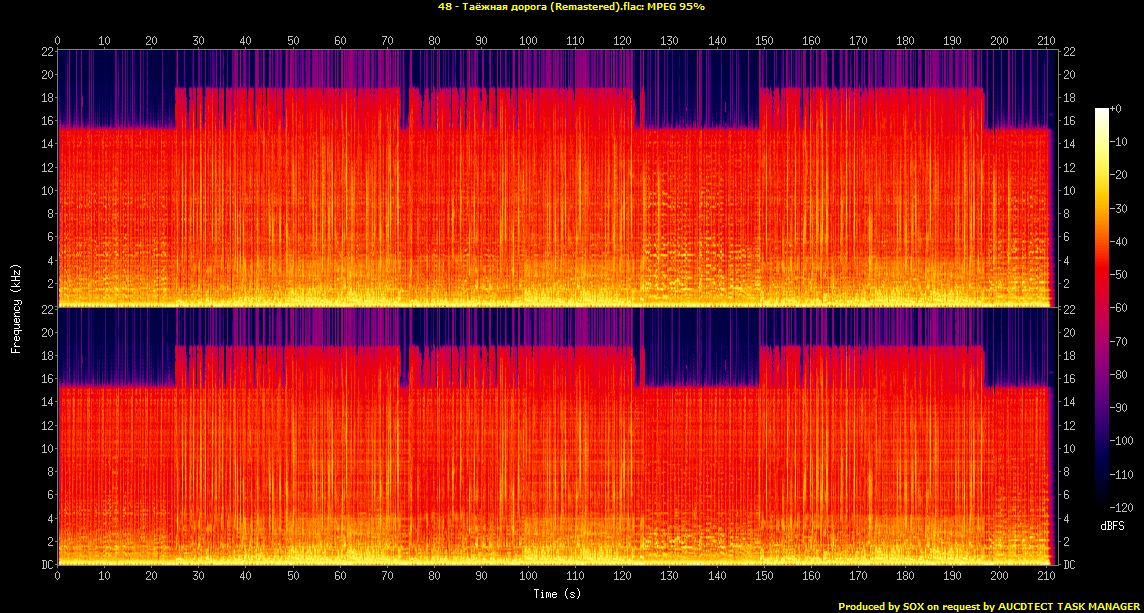Click the DC label at bottom-left axis
This screenshot has width=1144, height=613.
(47, 565)
